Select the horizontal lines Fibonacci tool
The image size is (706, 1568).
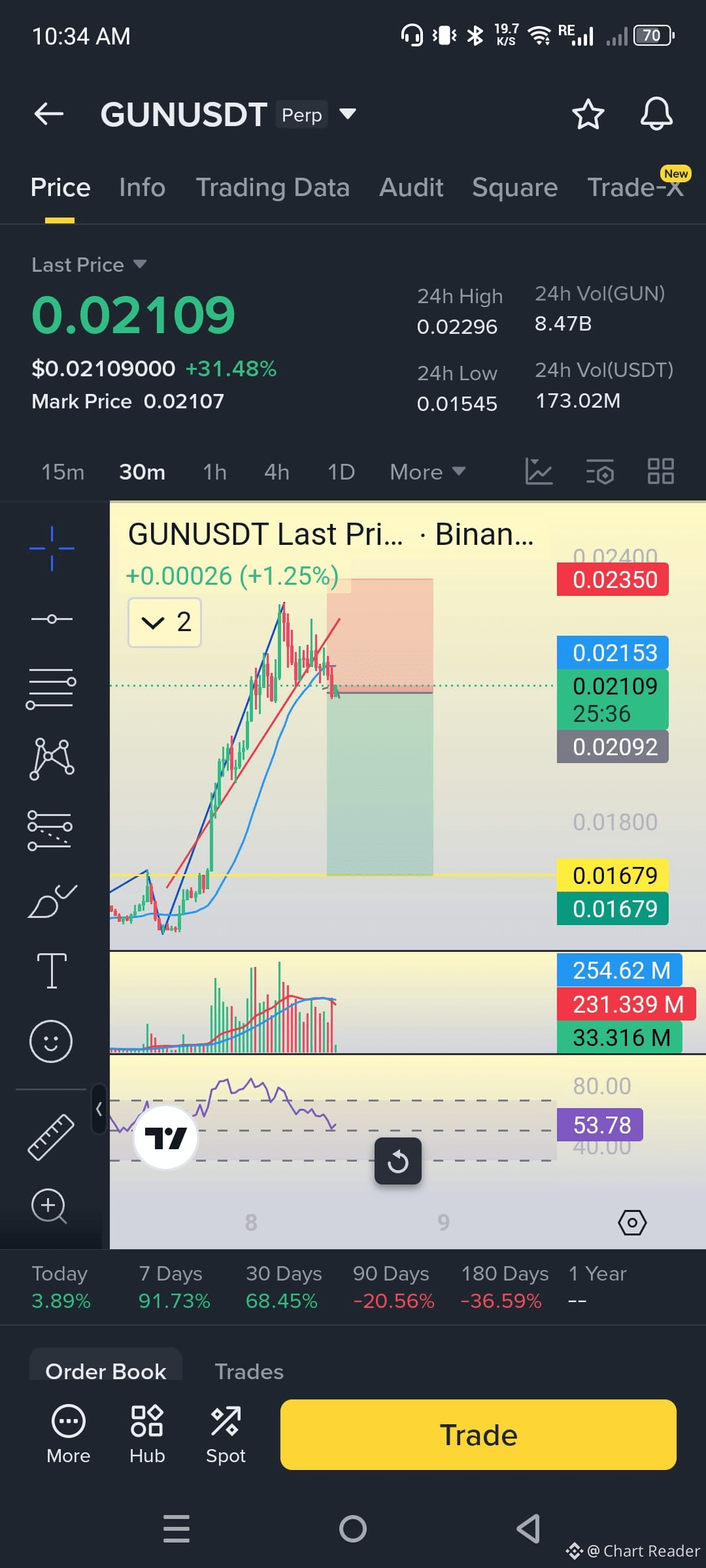(51, 688)
